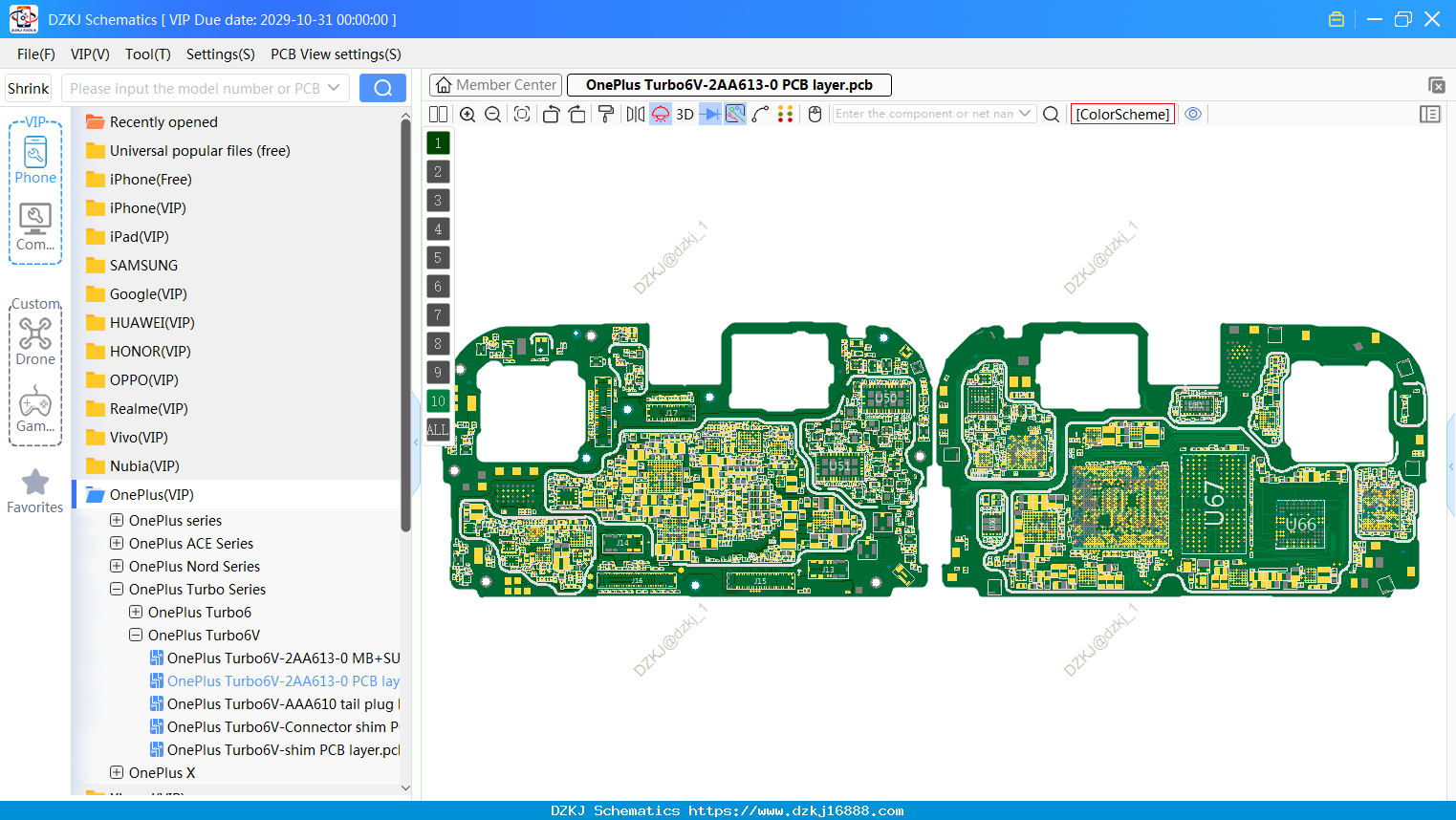Select the Game console category icon
This screenshot has width=1456, height=820.
35,409
